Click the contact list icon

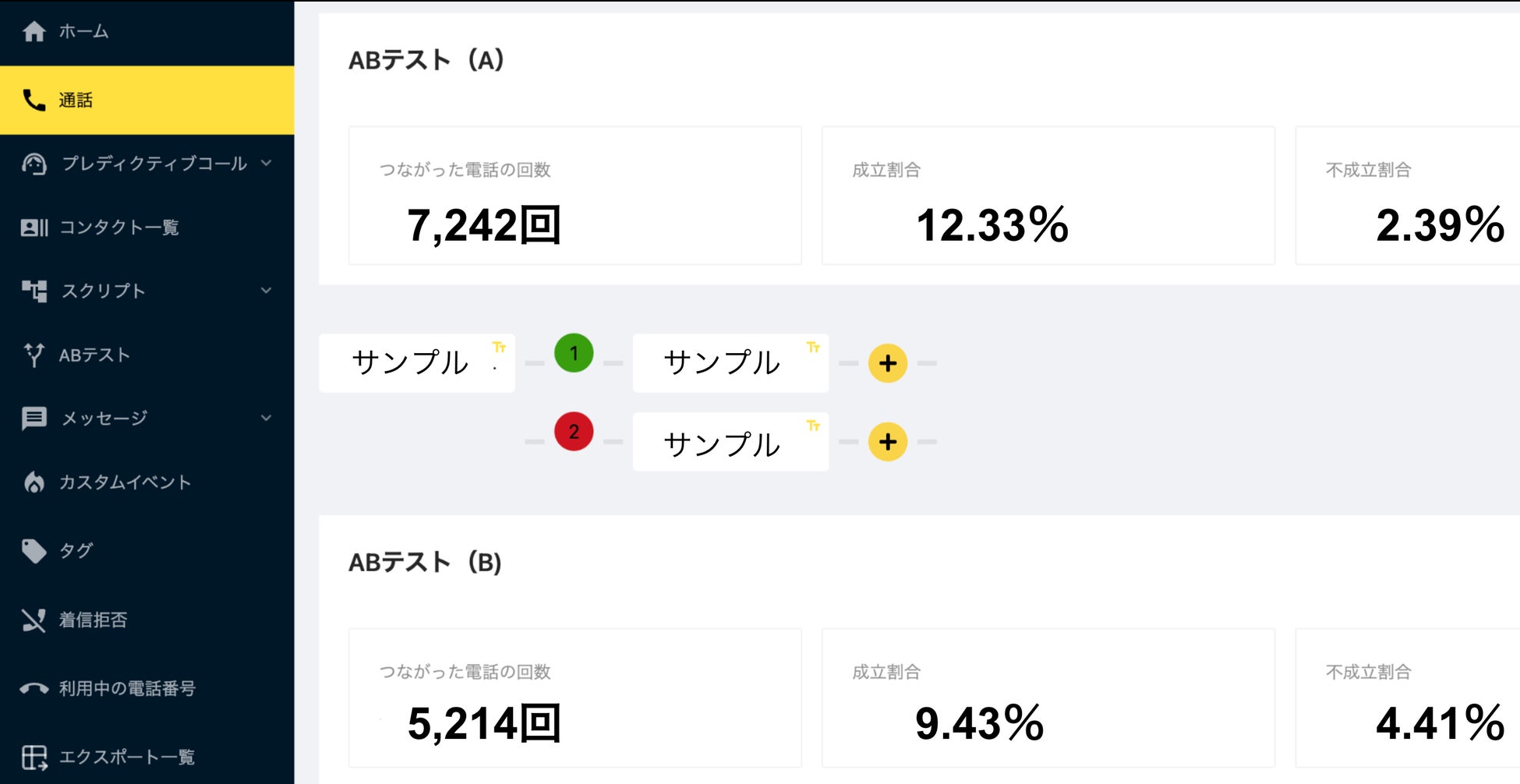[x=34, y=228]
